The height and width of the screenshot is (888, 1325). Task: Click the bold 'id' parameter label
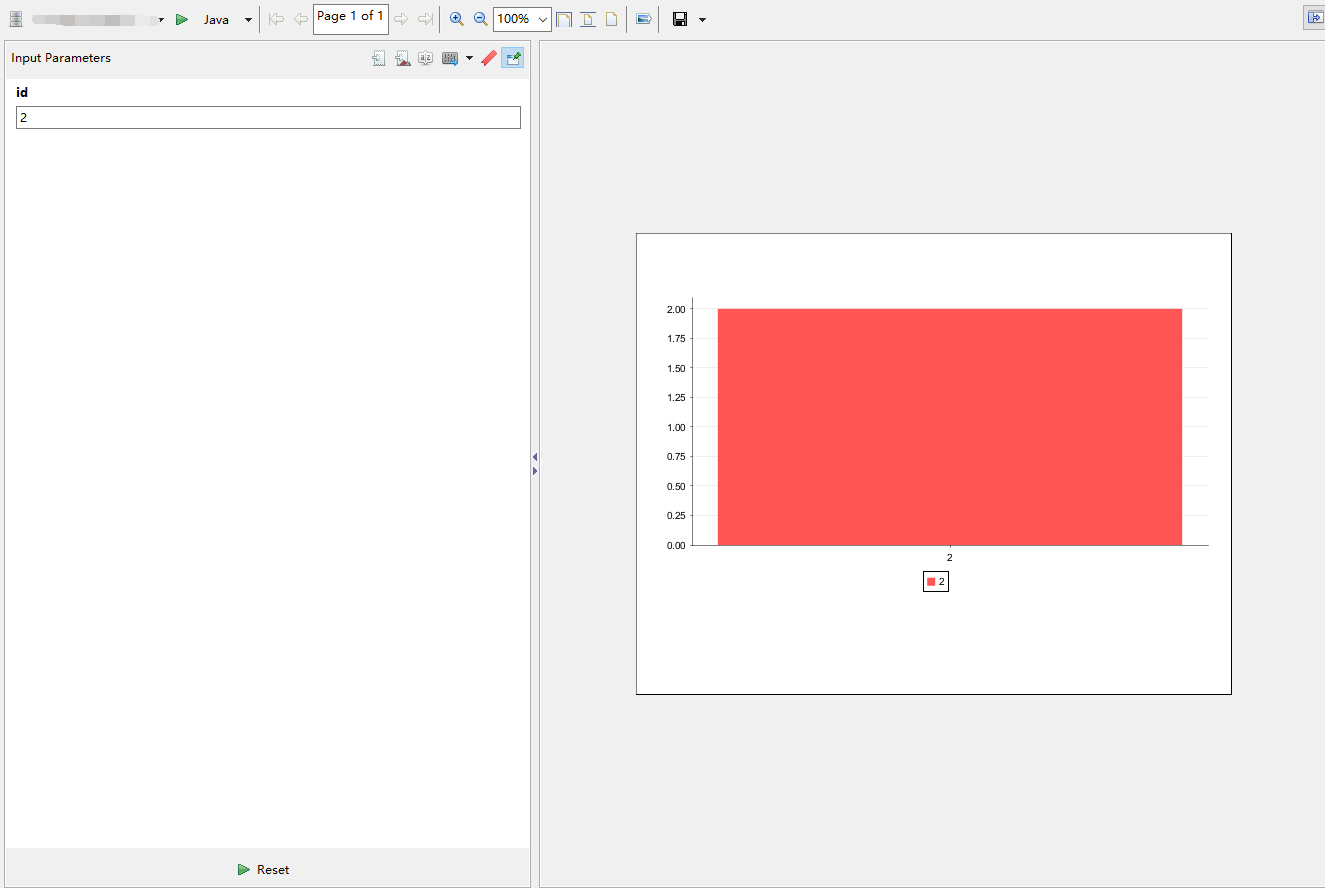click(22, 92)
